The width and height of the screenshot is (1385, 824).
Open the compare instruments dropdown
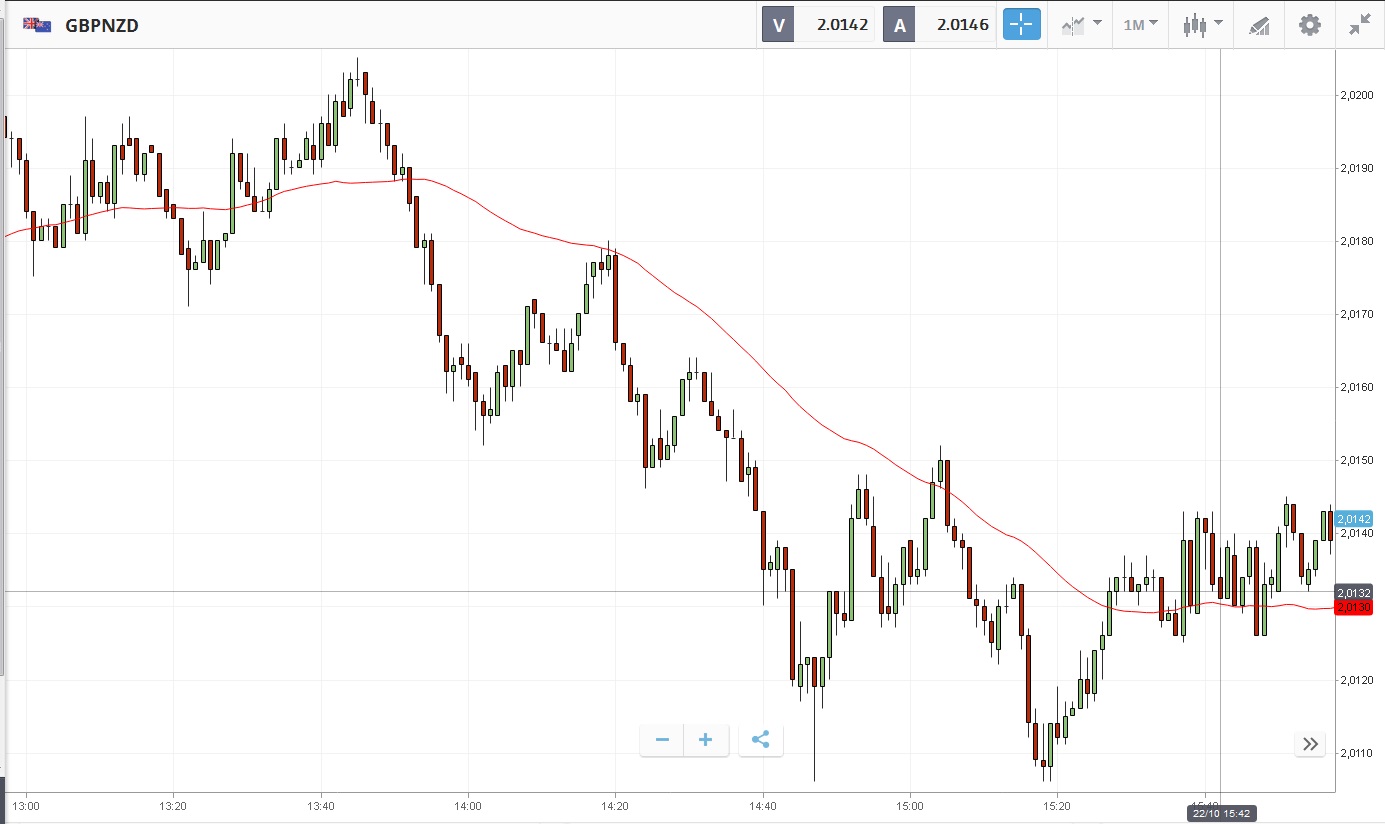1081,25
